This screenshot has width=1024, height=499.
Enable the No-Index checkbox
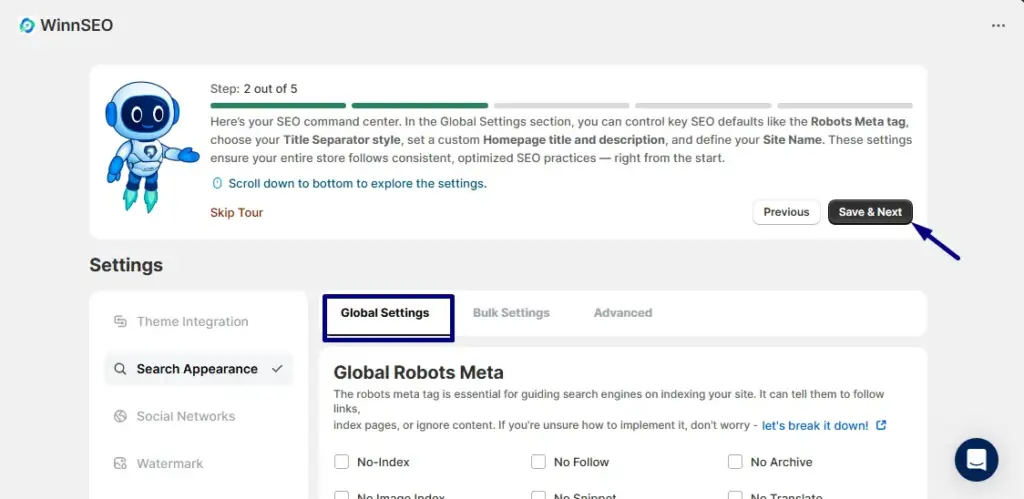coord(342,462)
